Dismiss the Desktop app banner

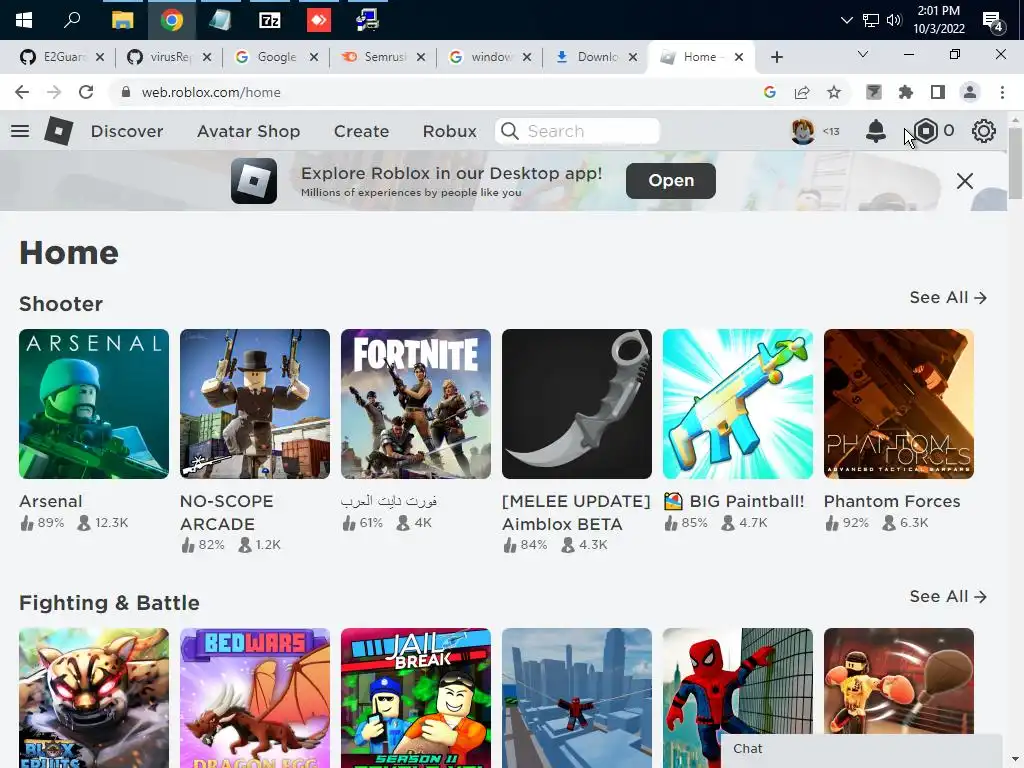tap(965, 181)
